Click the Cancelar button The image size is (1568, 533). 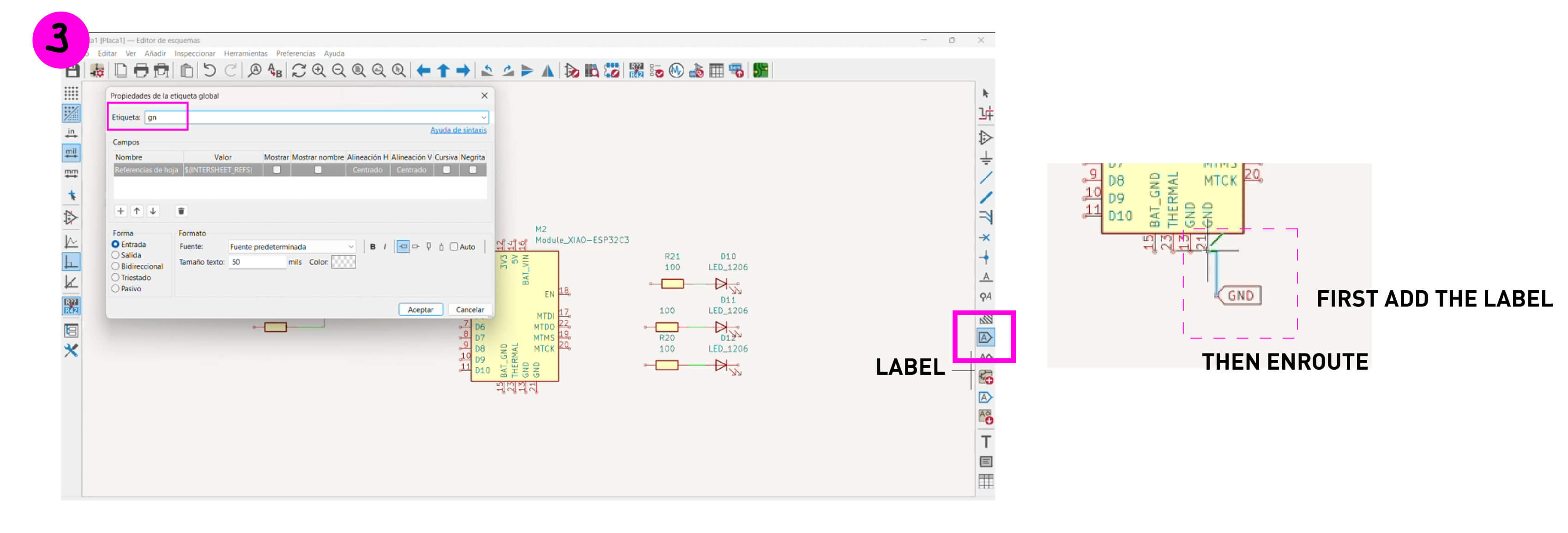click(x=470, y=310)
